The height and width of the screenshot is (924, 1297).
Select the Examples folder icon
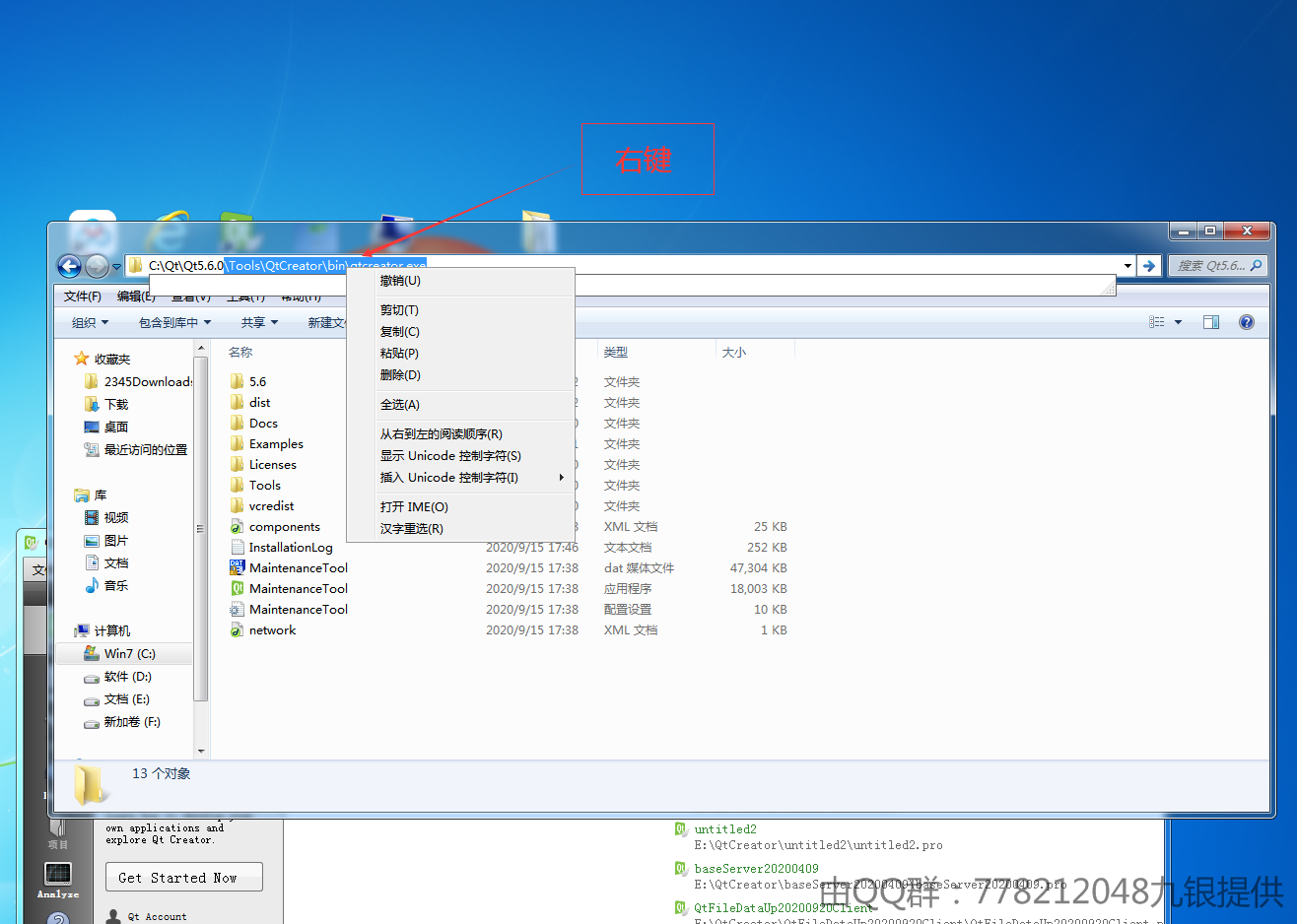click(x=238, y=443)
